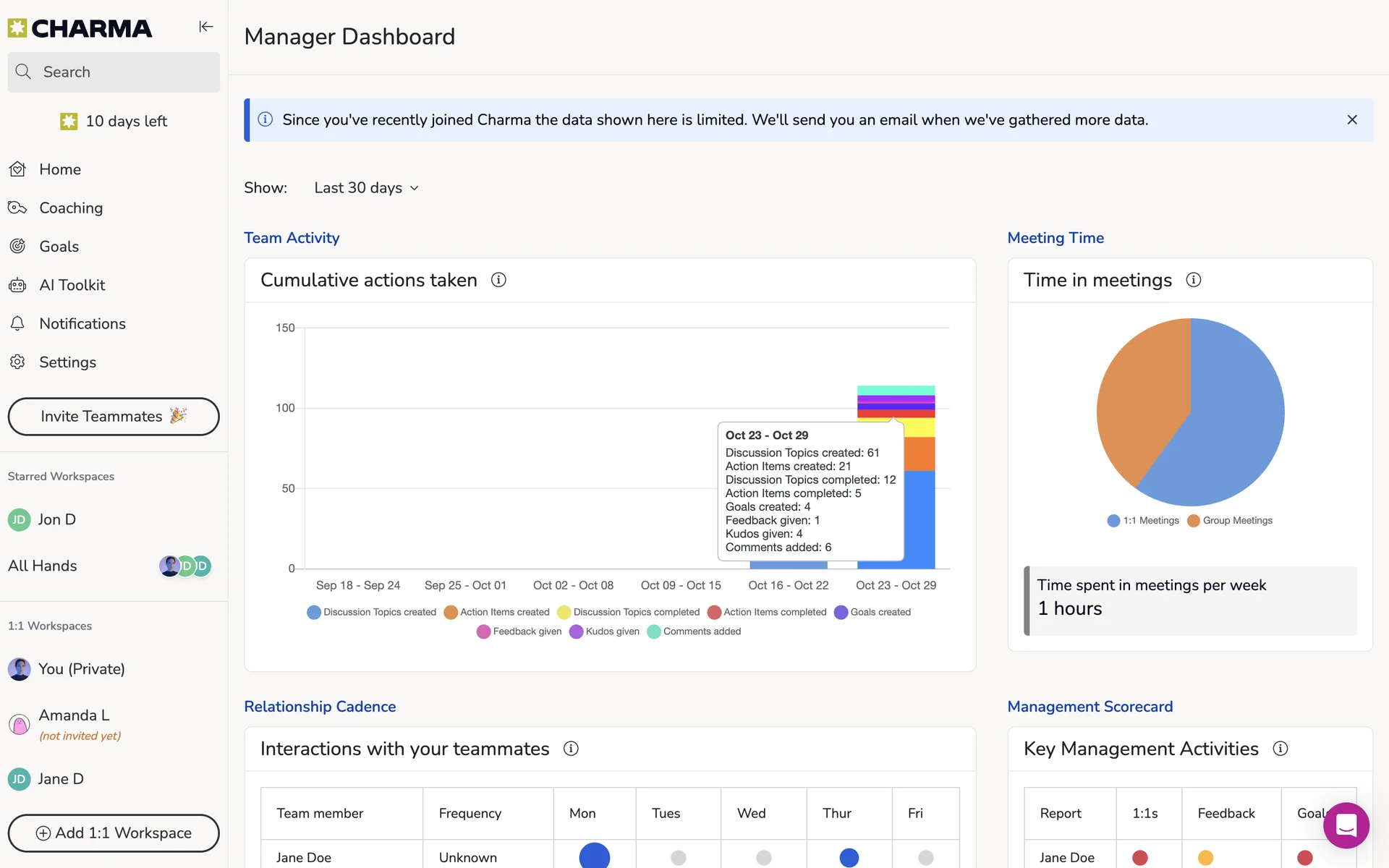Dismiss the limited data info banner
This screenshot has width=1389, height=868.
tap(1352, 120)
